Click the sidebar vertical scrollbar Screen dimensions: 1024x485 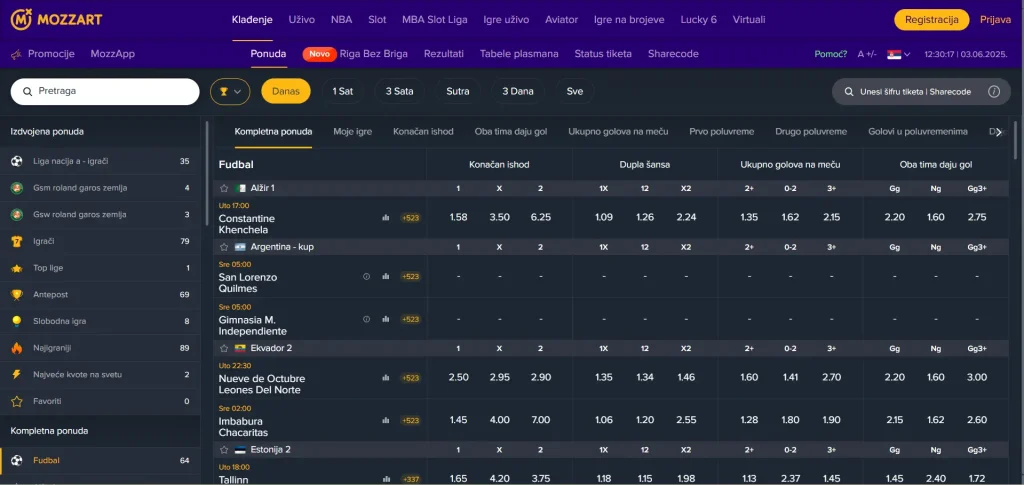click(x=207, y=173)
